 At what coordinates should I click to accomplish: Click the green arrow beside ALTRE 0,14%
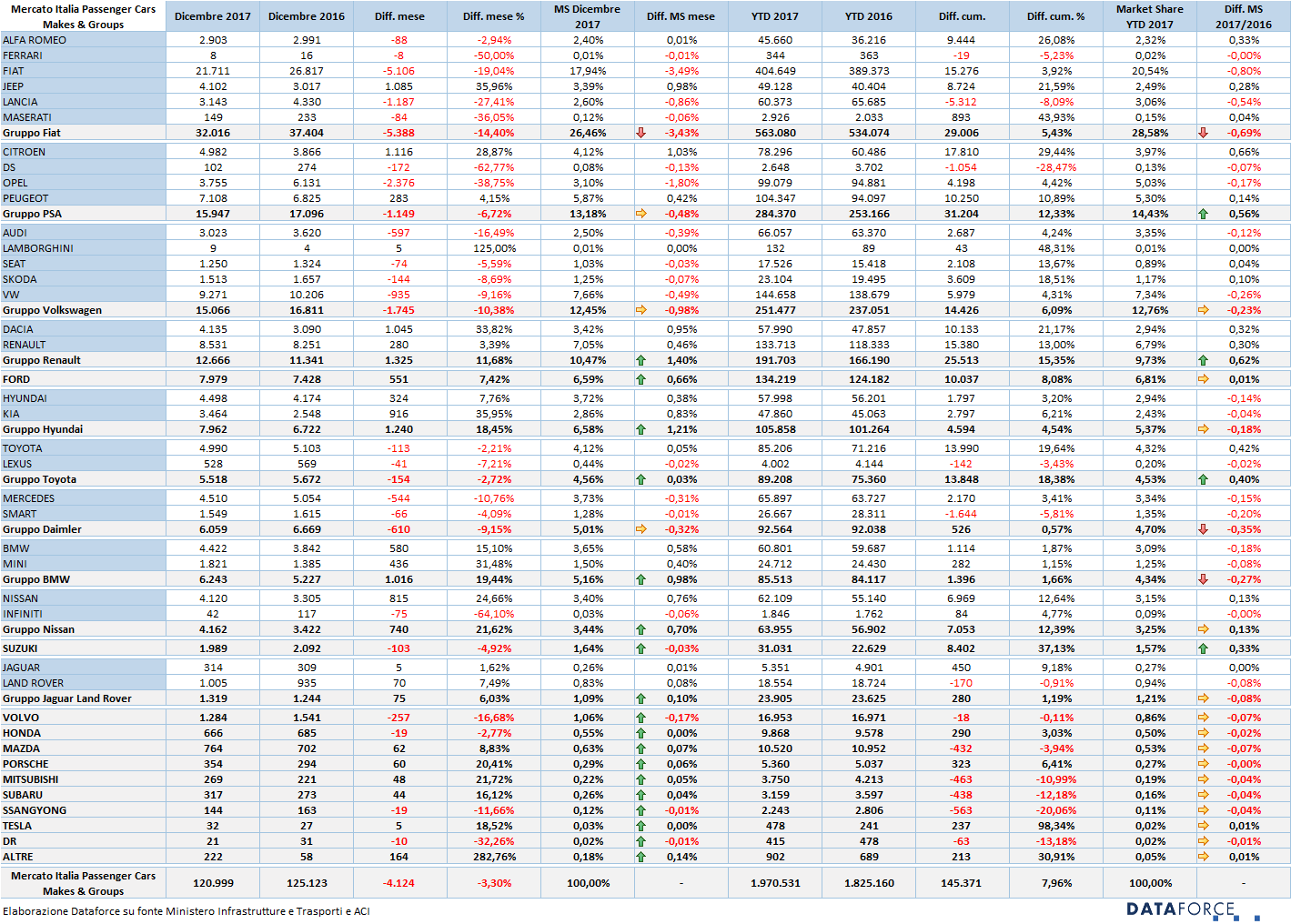[x=640, y=857]
